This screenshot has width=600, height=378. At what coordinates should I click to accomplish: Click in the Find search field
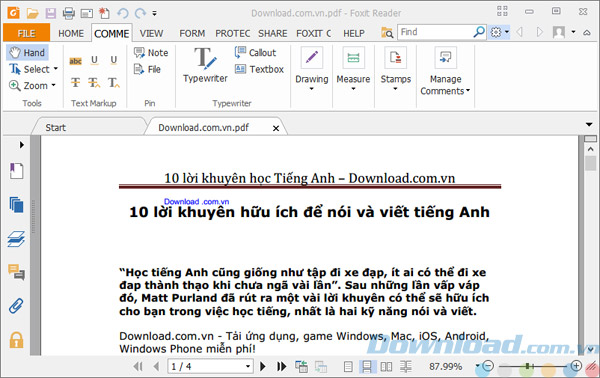(x=435, y=32)
